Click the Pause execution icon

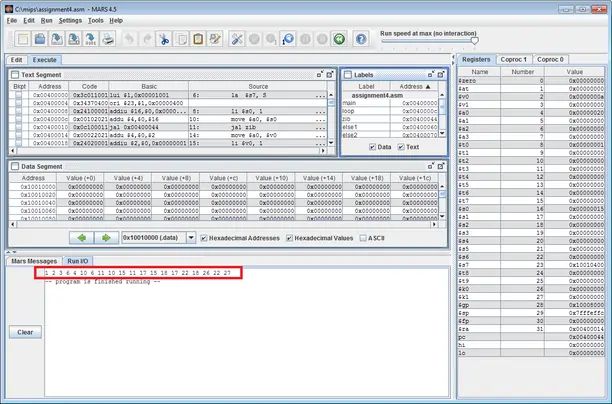tap(305, 39)
